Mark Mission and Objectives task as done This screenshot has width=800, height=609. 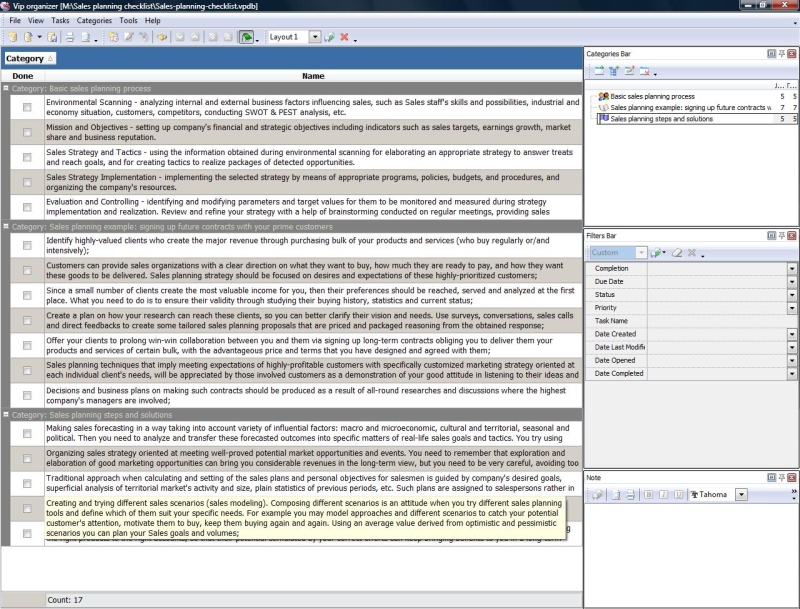(27, 132)
